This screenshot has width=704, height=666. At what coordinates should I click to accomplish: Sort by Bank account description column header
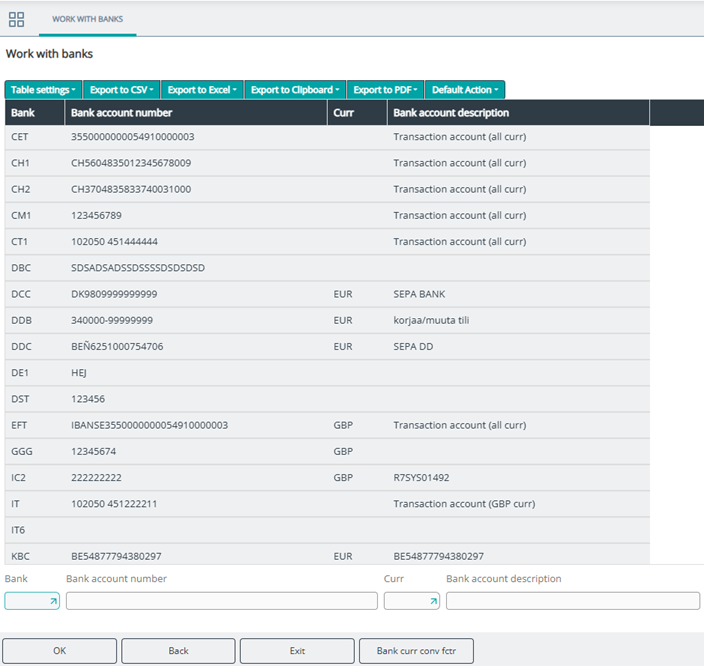pos(518,113)
